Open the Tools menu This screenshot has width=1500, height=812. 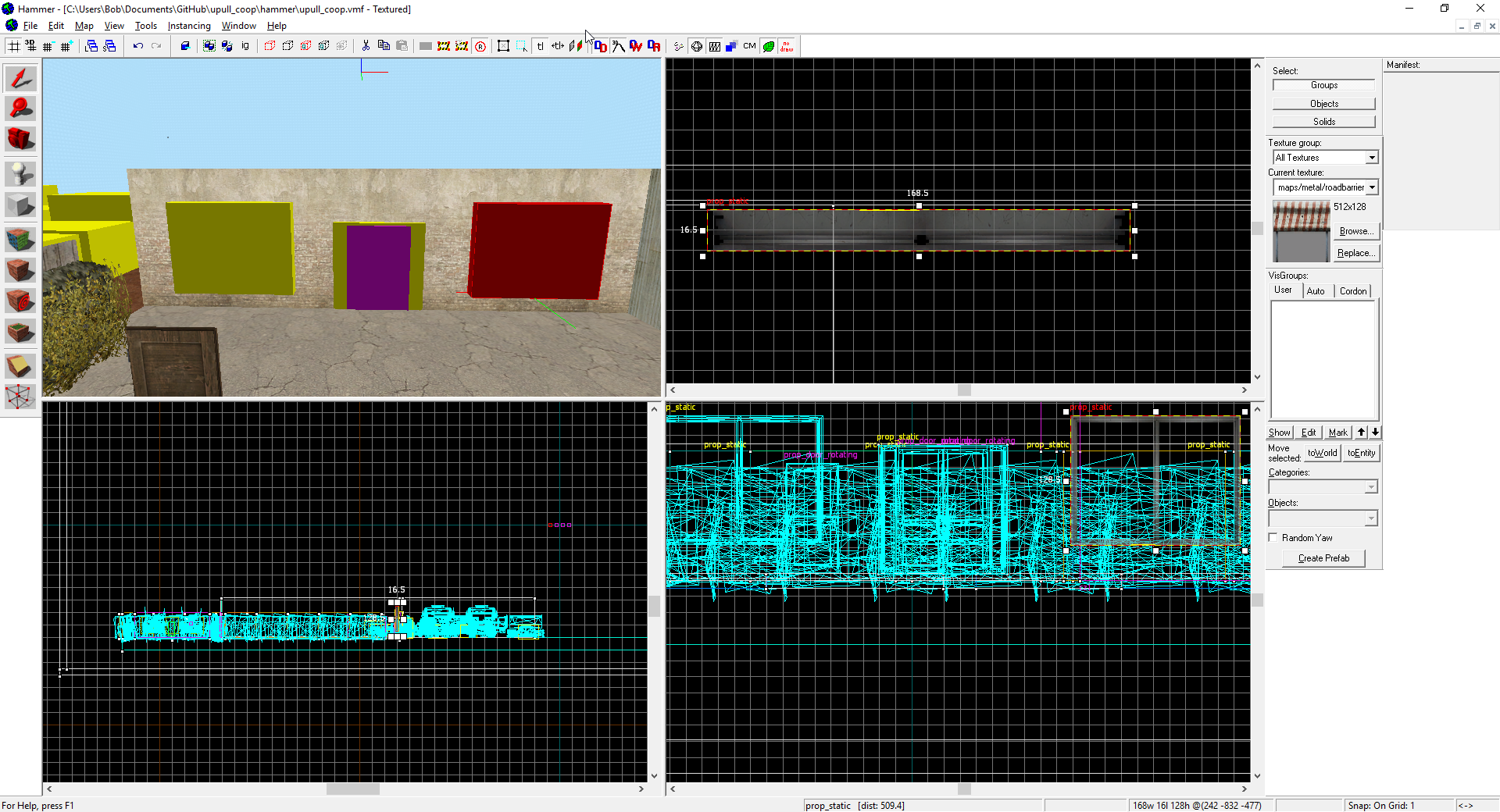[146, 26]
